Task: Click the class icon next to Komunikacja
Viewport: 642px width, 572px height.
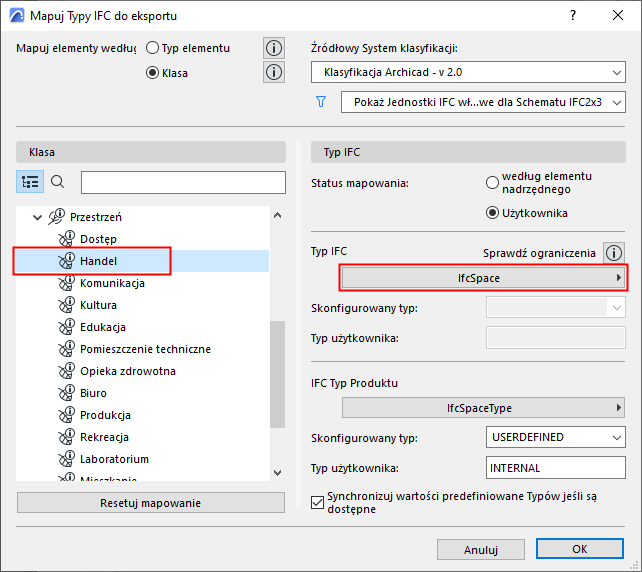Action: tap(66, 283)
